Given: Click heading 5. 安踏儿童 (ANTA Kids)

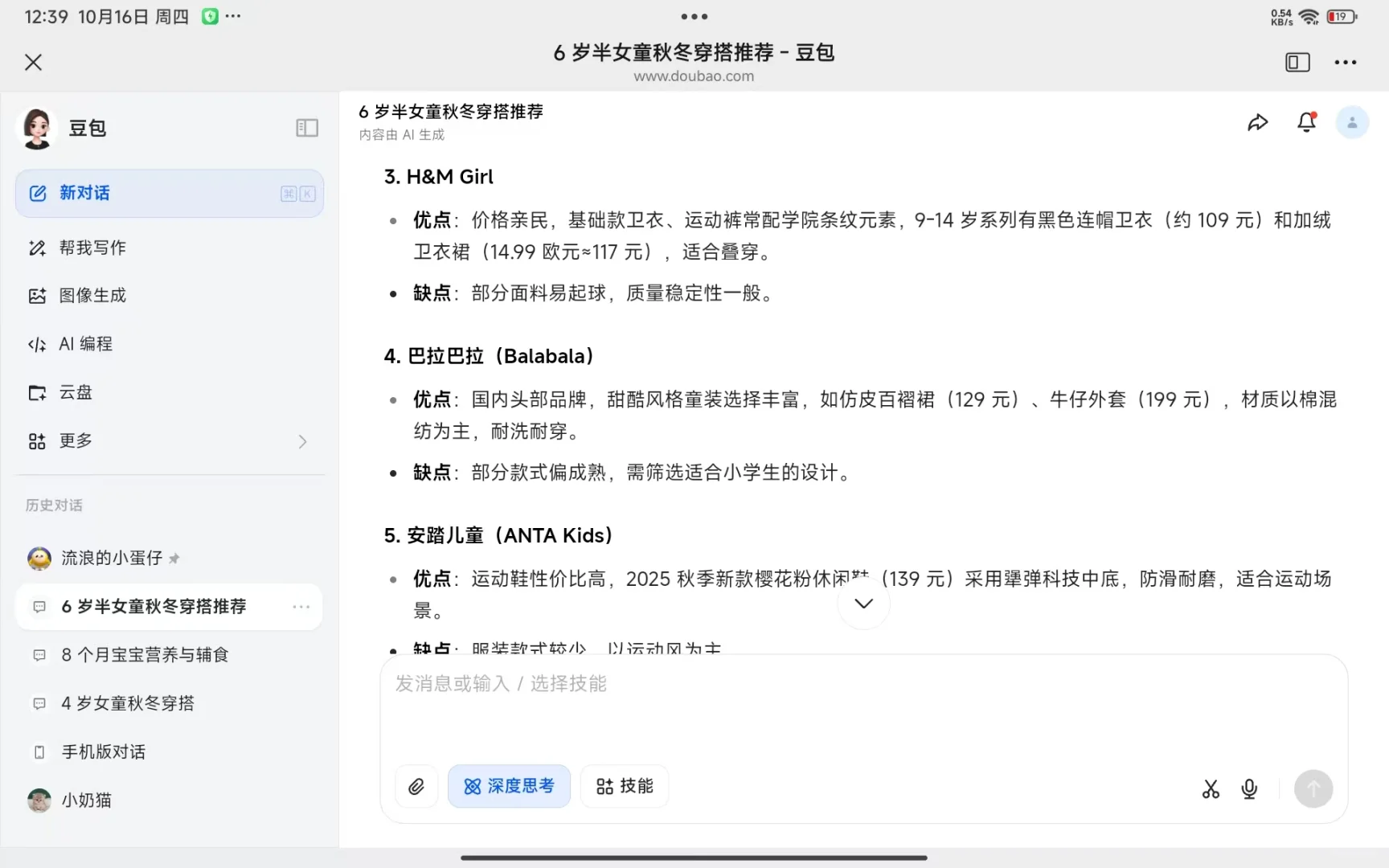Looking at the screenshot, I should tap(498, 535).
